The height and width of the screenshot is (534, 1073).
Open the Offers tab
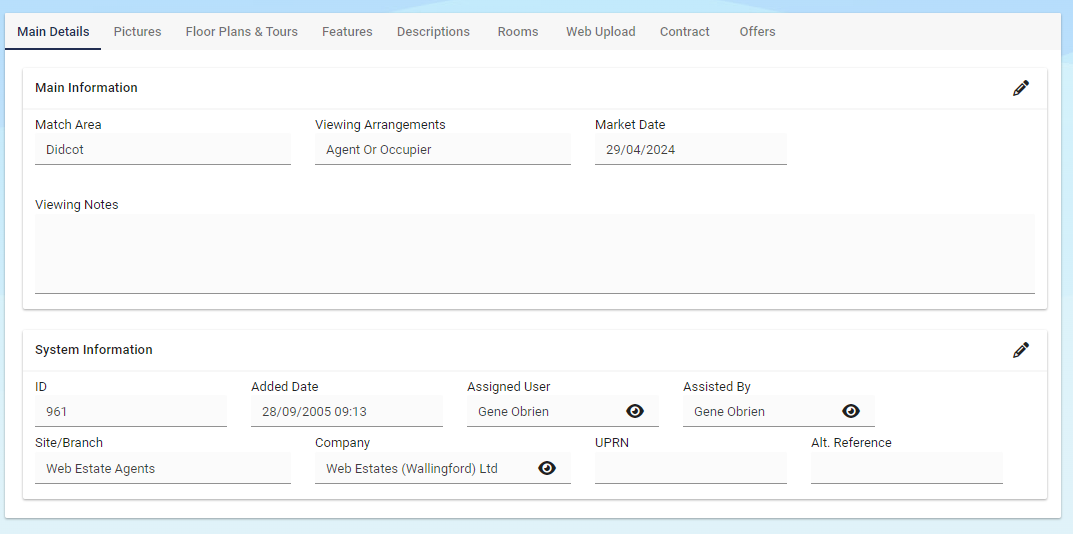[757, 31]
